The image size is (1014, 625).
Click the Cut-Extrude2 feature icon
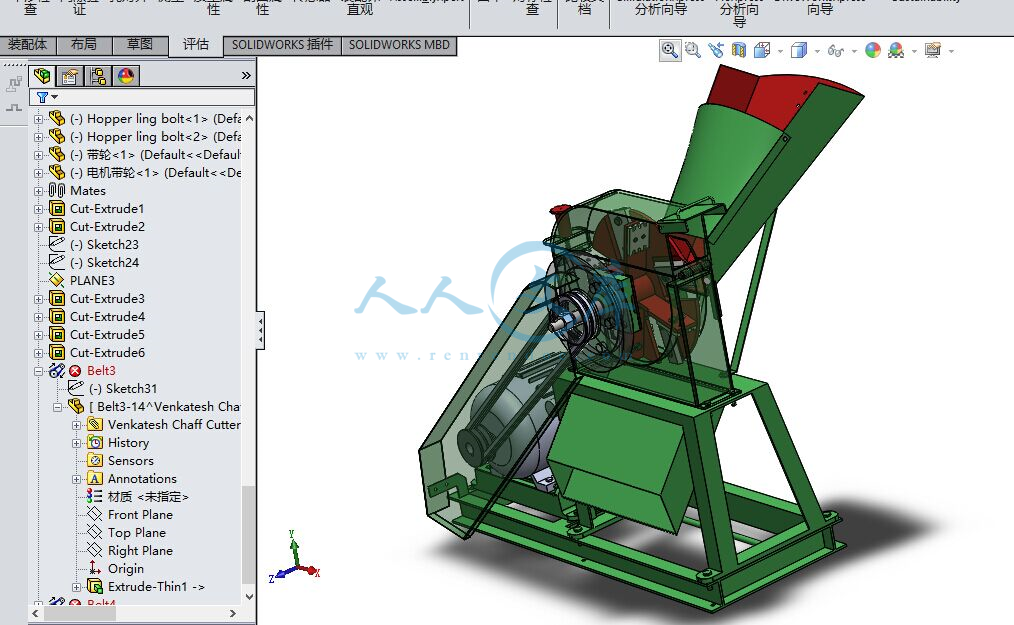tap(57, 226)
